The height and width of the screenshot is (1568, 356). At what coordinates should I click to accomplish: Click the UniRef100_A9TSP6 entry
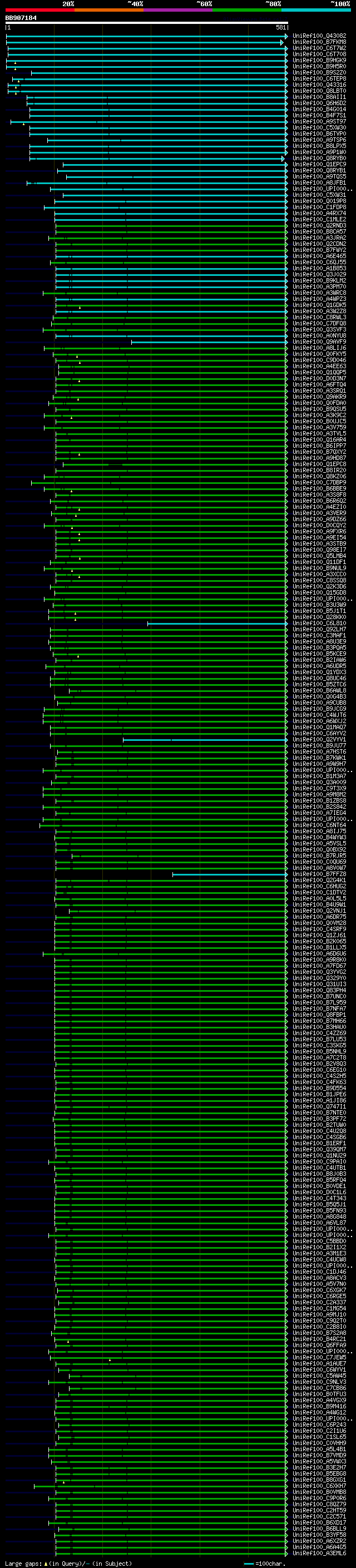(x=319, y=140)
